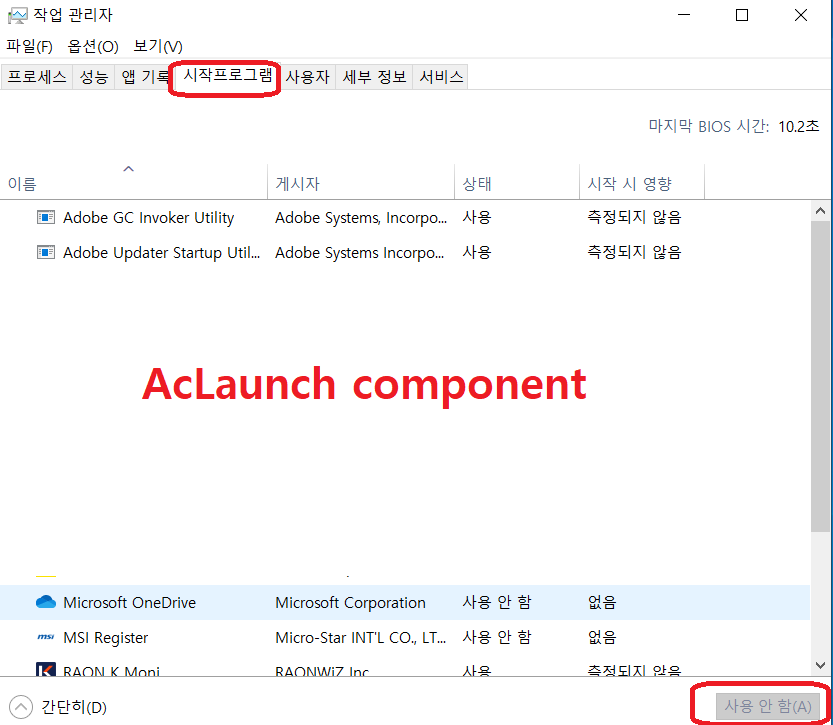The image size is (833, 725).
Task: Maximize the Task Manager window
Action: (x=742, y=15)
